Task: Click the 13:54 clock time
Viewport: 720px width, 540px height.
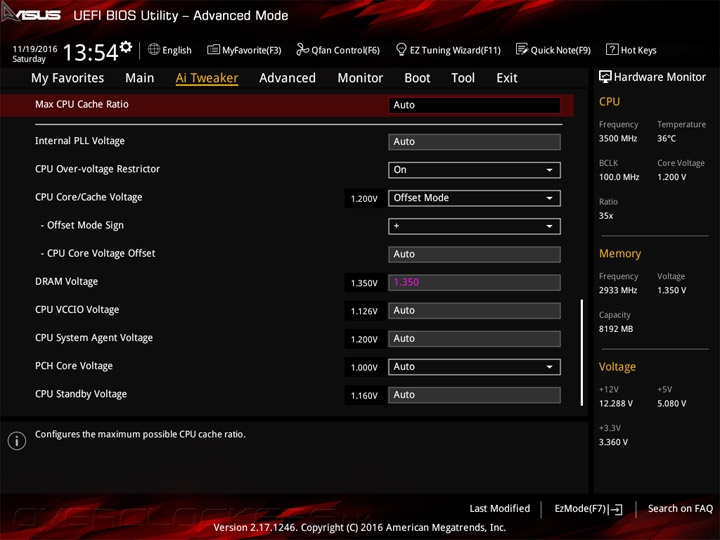Action: tap(90, 52)
